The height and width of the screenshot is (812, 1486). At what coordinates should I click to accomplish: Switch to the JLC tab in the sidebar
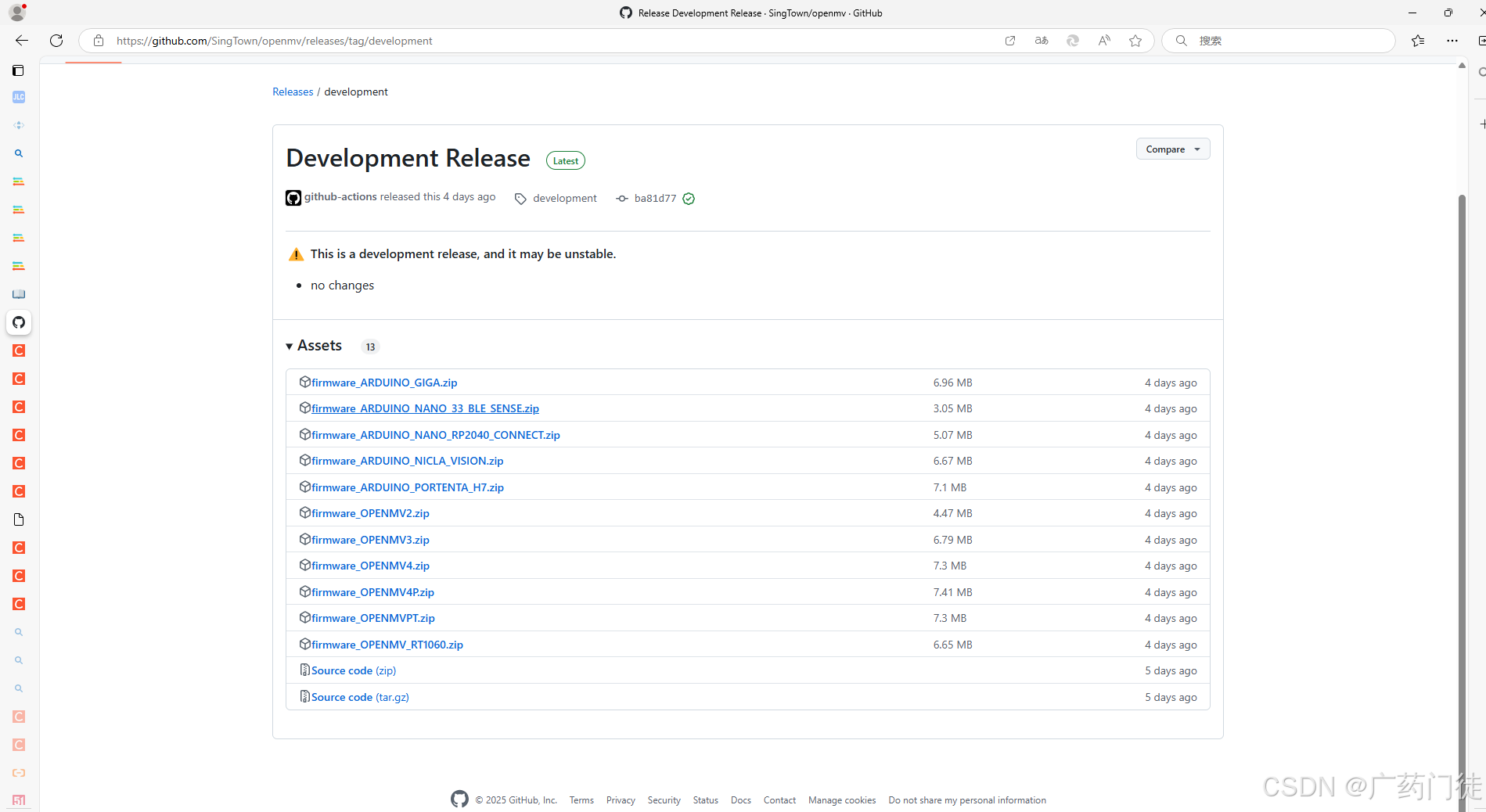pyautogui.click(x=18, y=97)
